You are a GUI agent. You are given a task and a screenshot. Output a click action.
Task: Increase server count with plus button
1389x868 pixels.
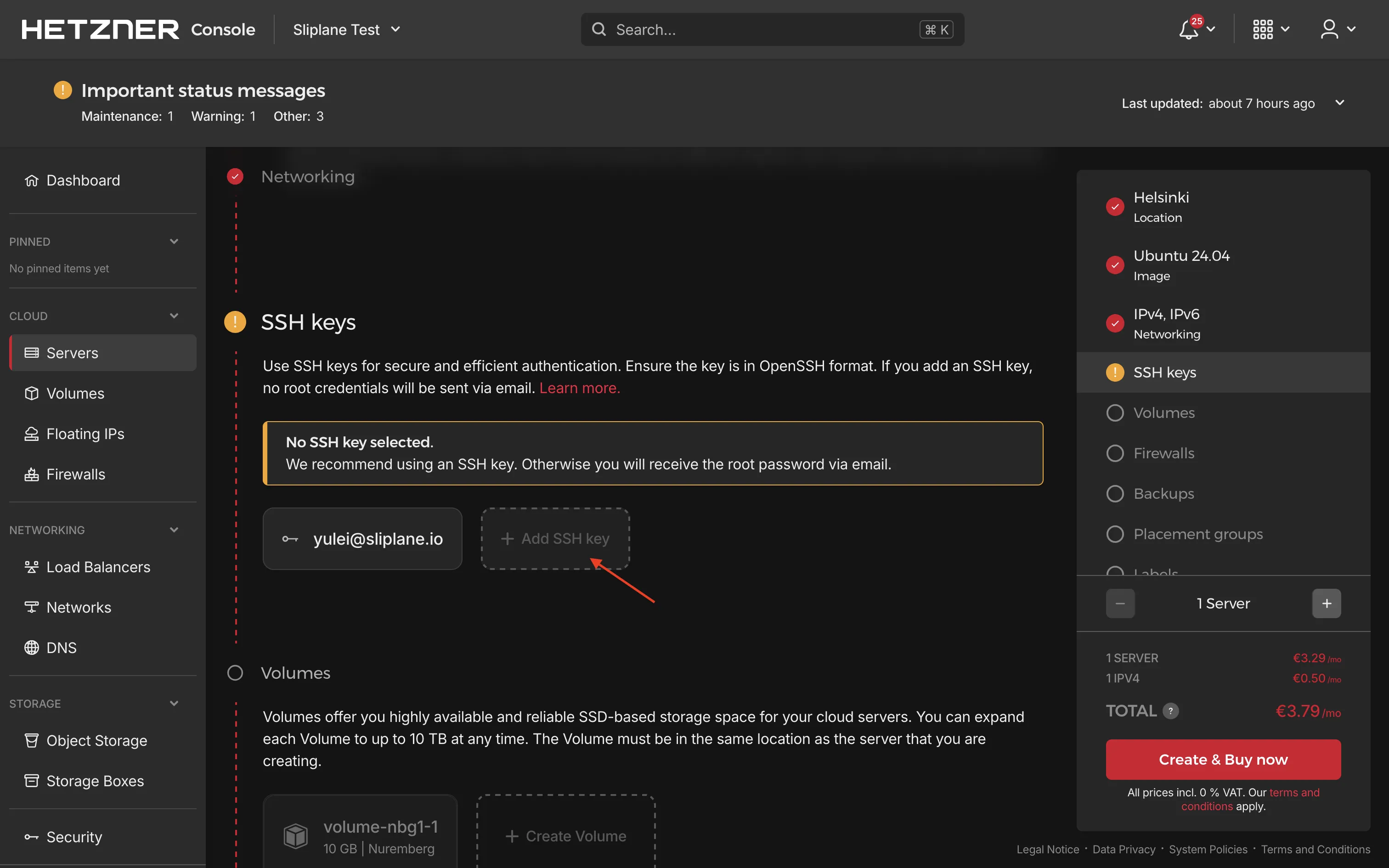click(x=1327, y=603)
